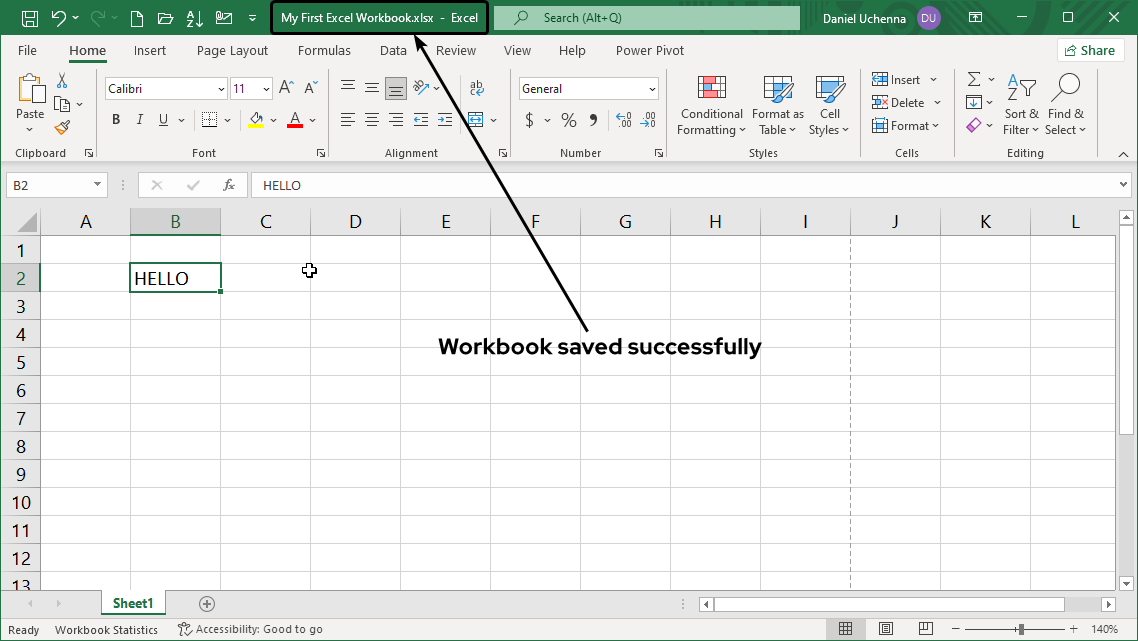Open the Calibri font name dropdown

click(x=219, y=88)
